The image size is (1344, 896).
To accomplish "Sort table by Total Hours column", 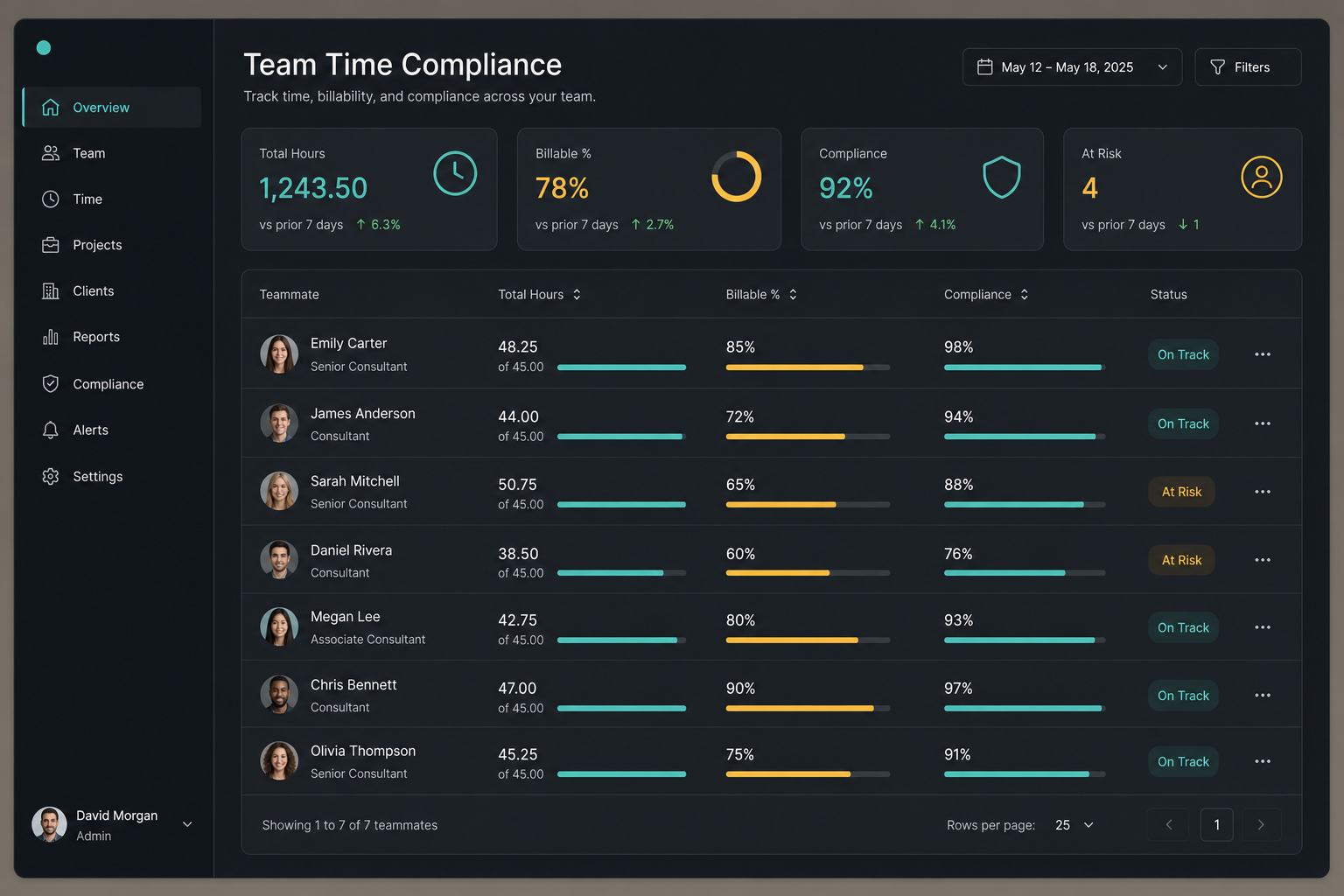I will 540,294.
